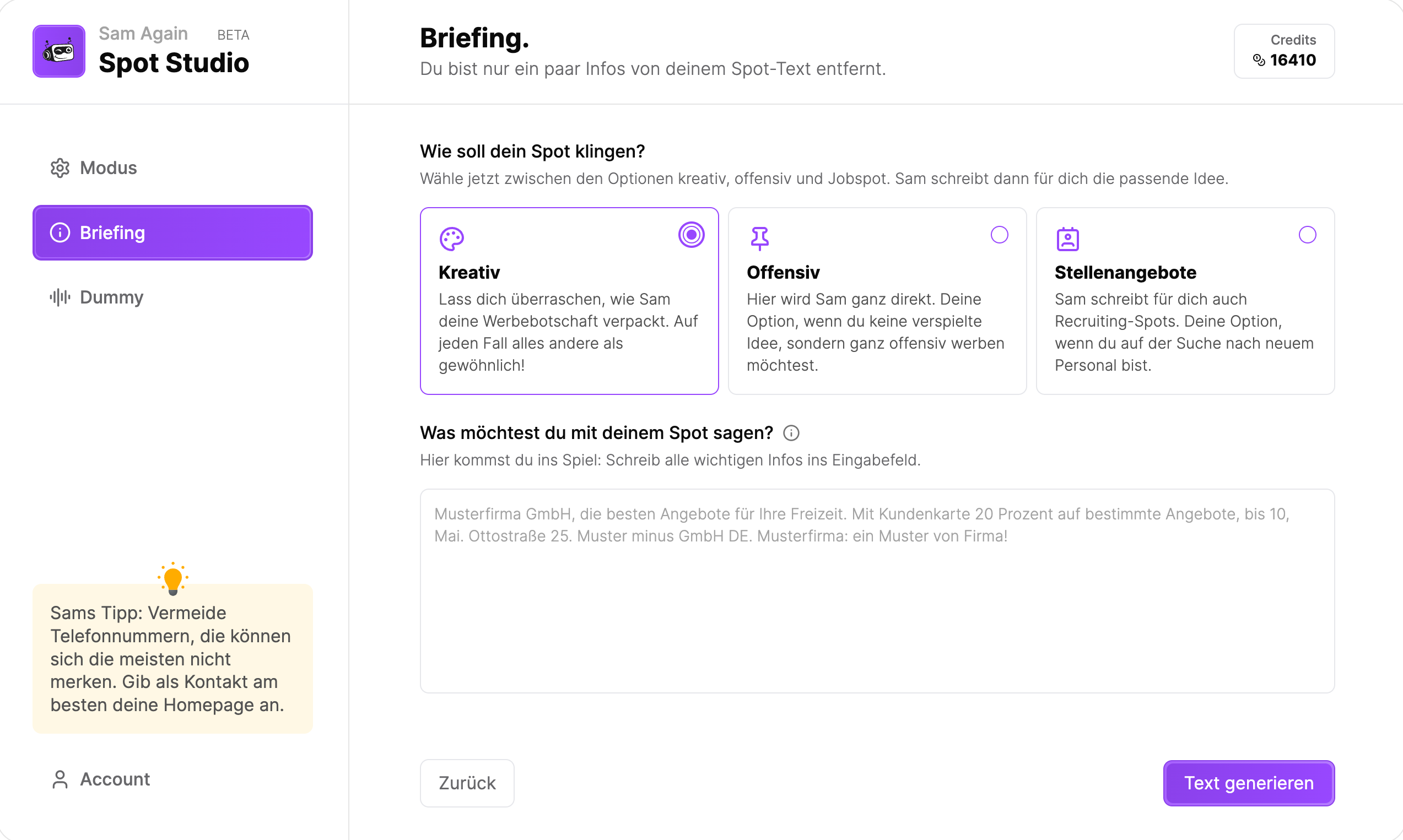Click the person icon beside Account

60,779
